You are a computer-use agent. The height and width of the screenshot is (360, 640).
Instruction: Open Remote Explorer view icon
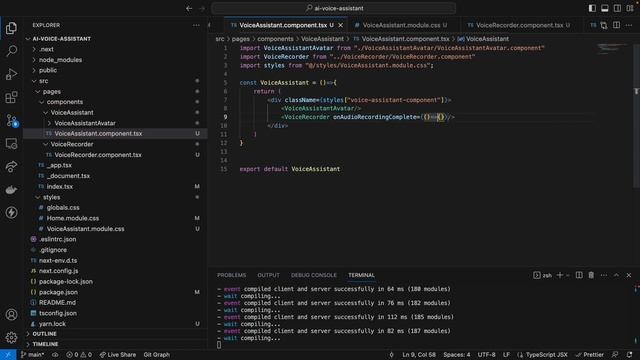(11, 144)
